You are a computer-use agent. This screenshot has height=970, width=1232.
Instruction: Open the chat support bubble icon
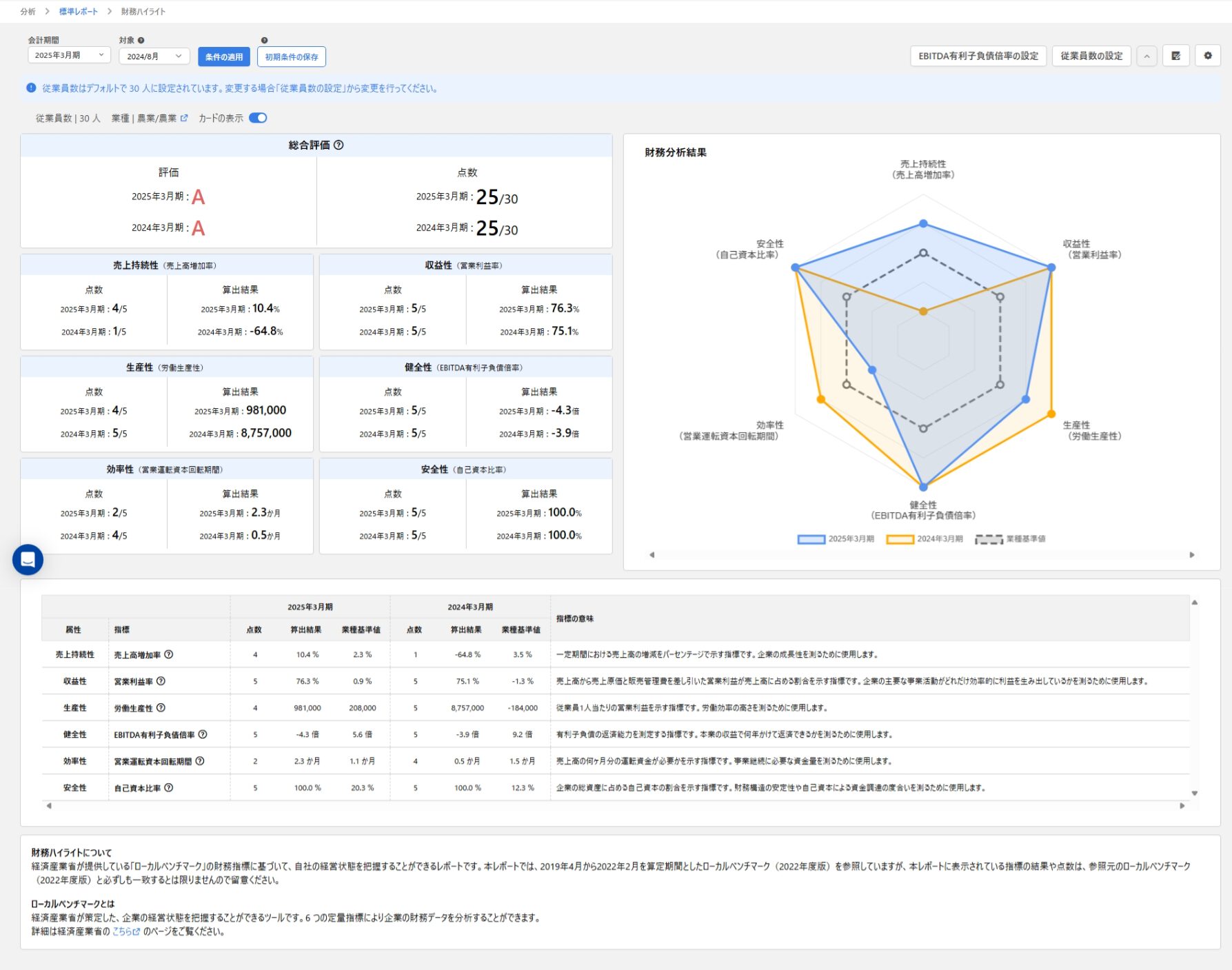[28, 559]
